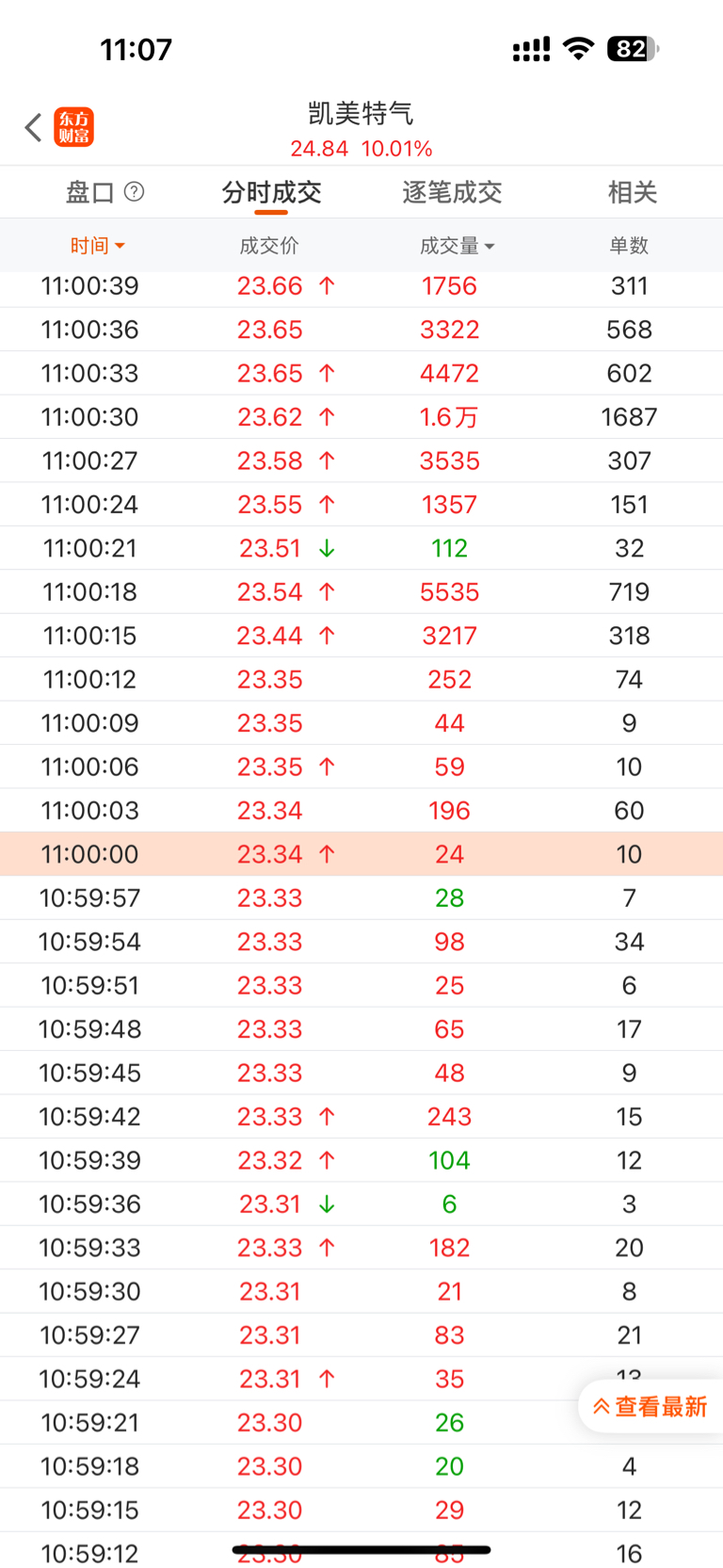Open the 盘口 tab
Viewport: 723px width, 1568px height.
90,192
